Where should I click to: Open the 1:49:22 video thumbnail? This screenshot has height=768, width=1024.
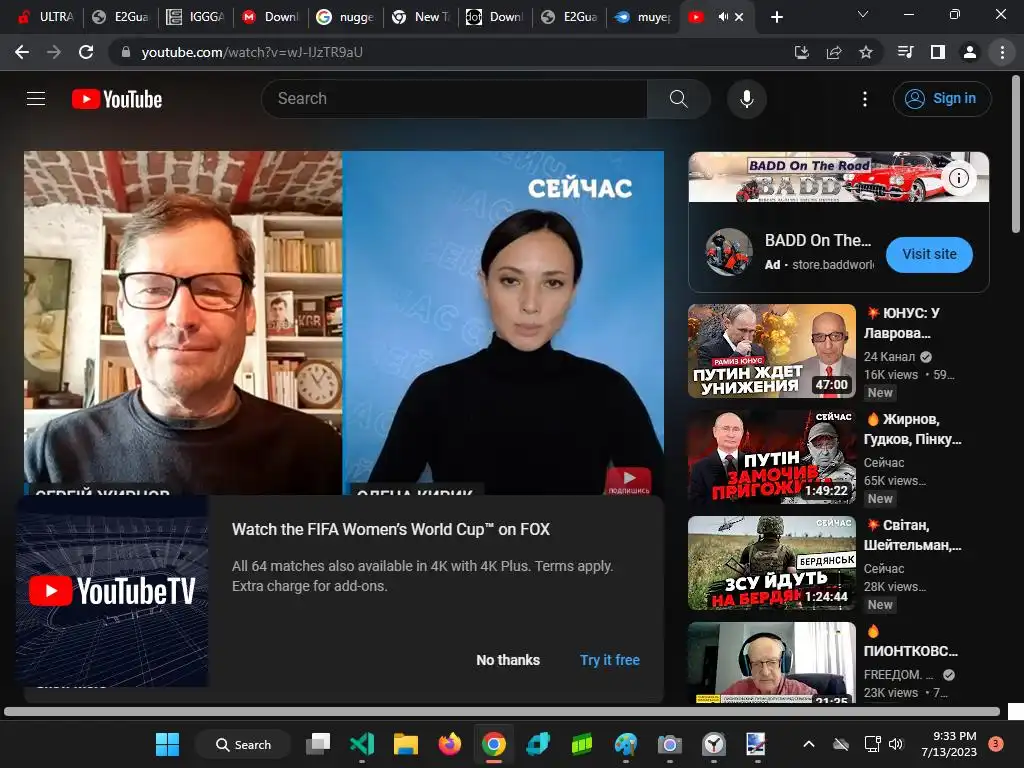[x=771, y=457]
